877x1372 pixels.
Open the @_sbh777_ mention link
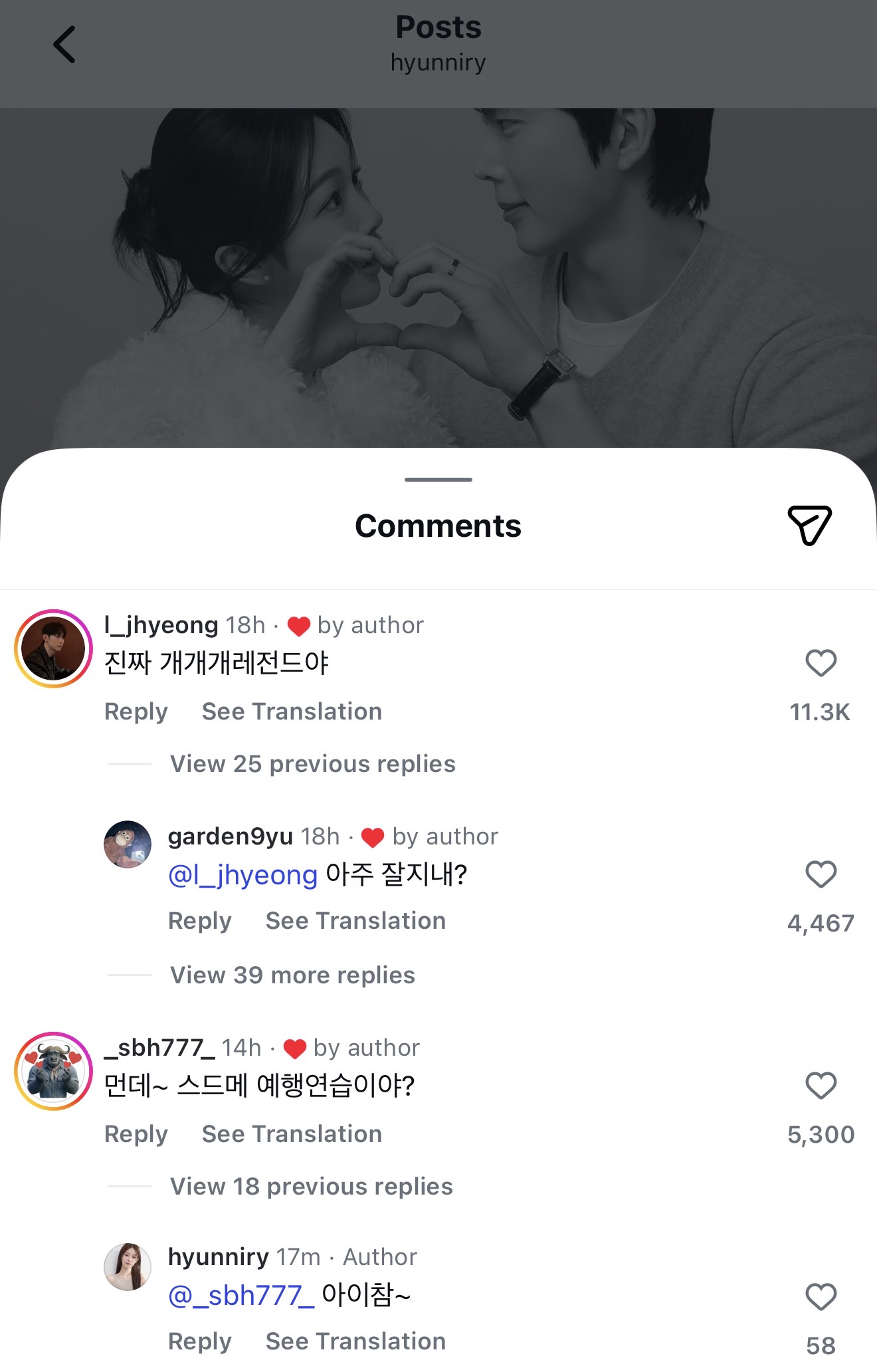point(241,1296)
